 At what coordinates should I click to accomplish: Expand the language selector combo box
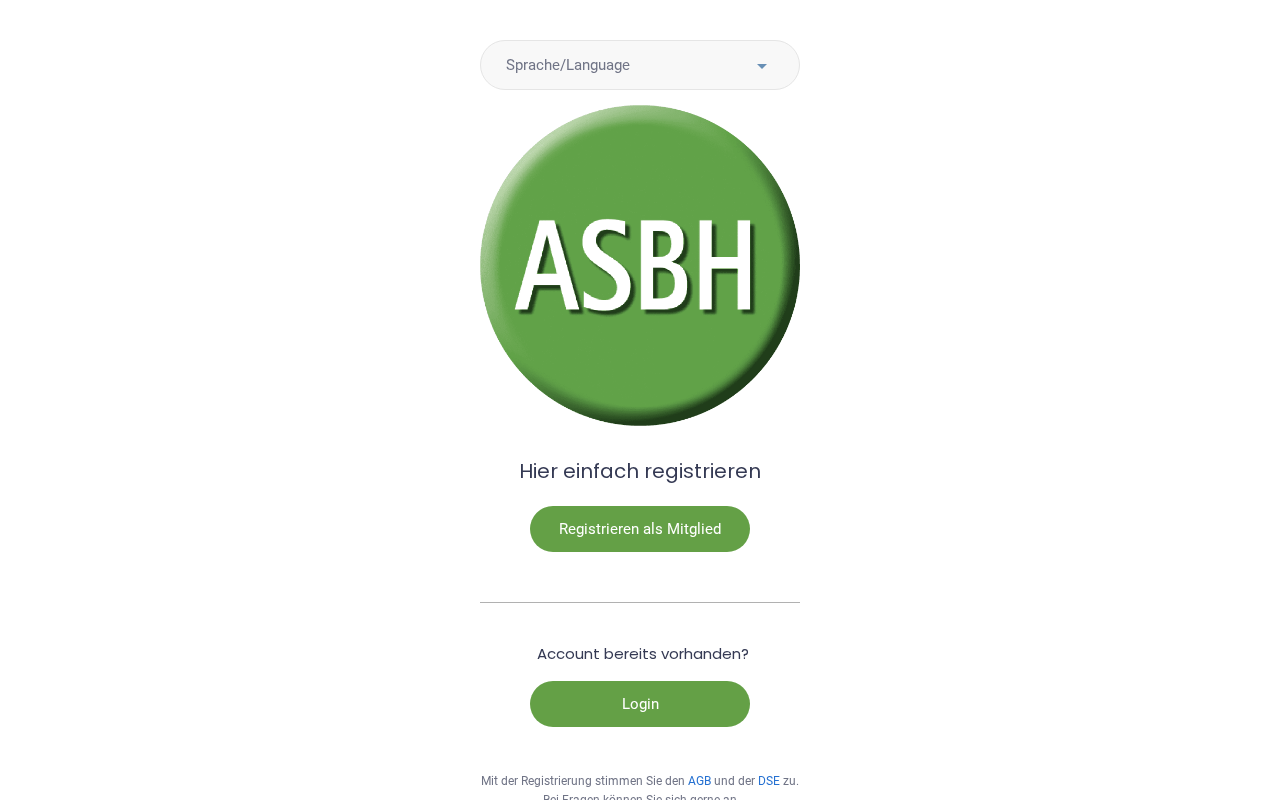click(x=640, y=65)
